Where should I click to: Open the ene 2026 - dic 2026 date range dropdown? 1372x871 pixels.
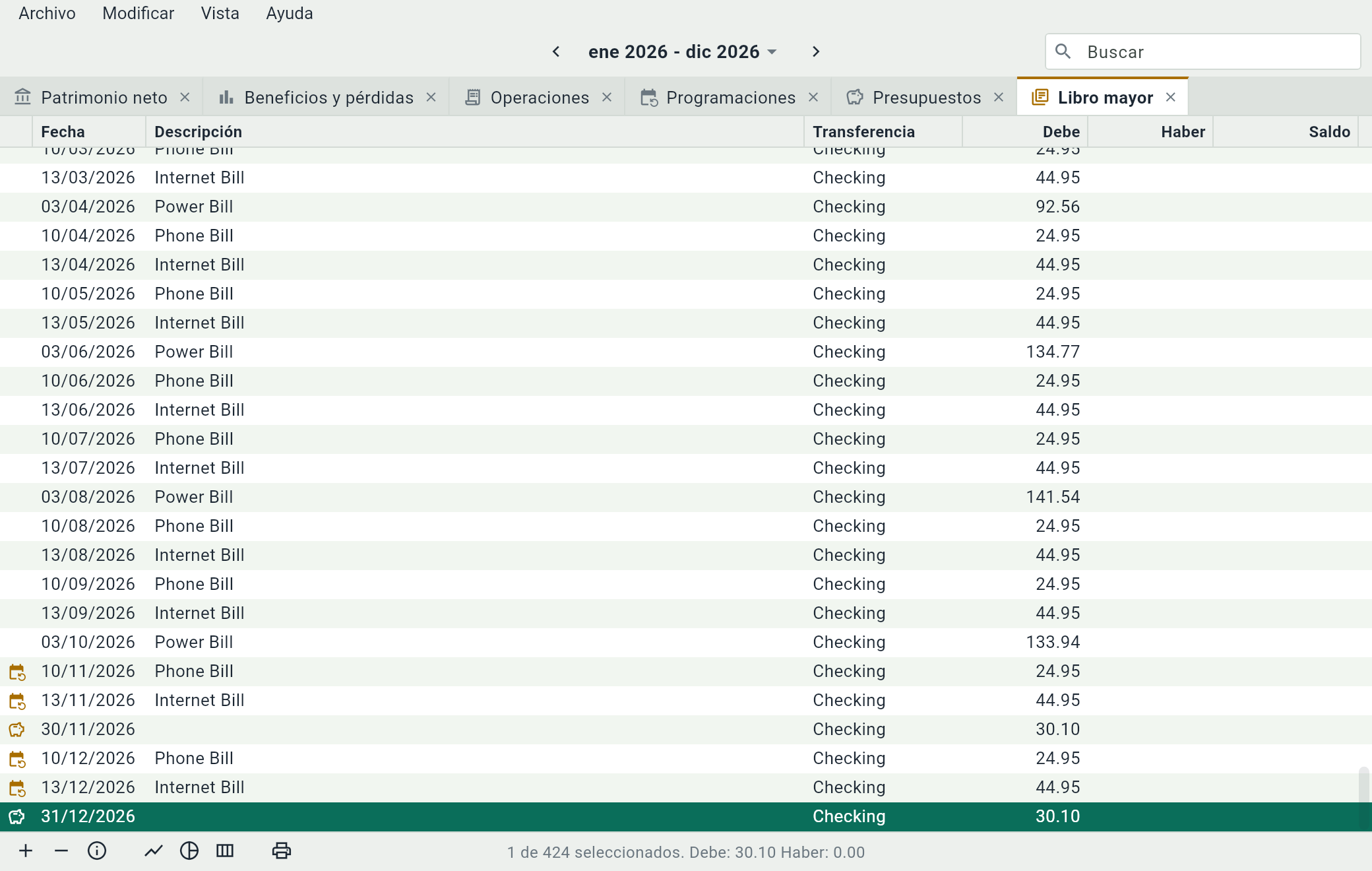tap(682, 51)
